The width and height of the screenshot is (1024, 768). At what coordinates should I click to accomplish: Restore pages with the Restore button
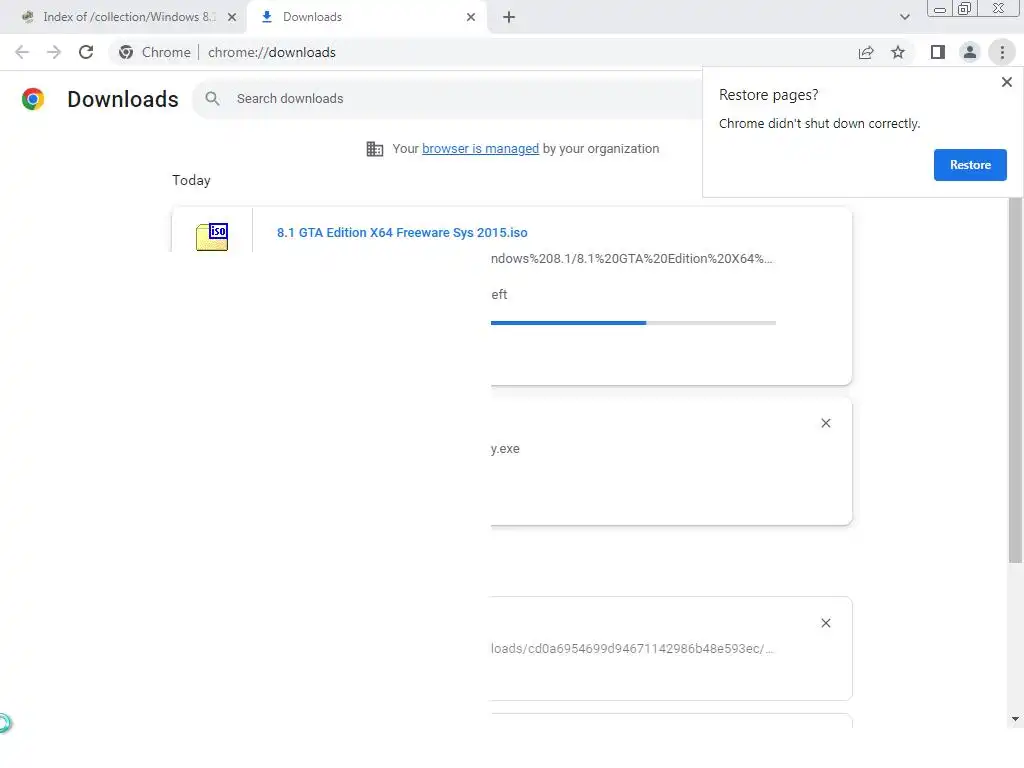click(x=970, y=165)
